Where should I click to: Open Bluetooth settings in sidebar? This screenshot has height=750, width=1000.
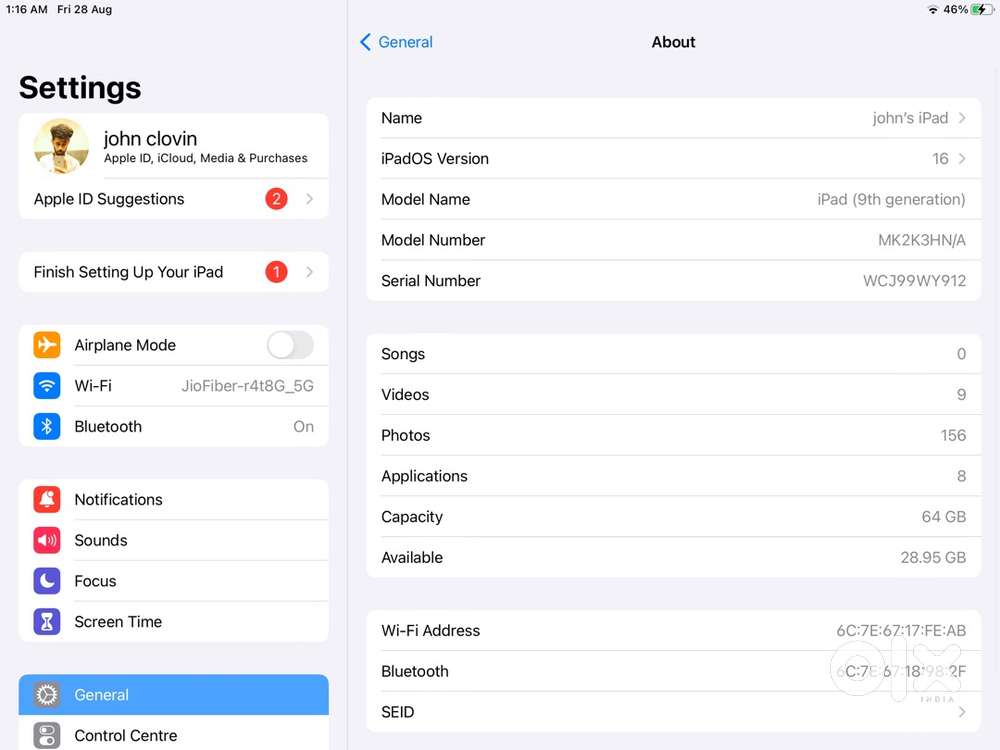click(x=173, y=427)
